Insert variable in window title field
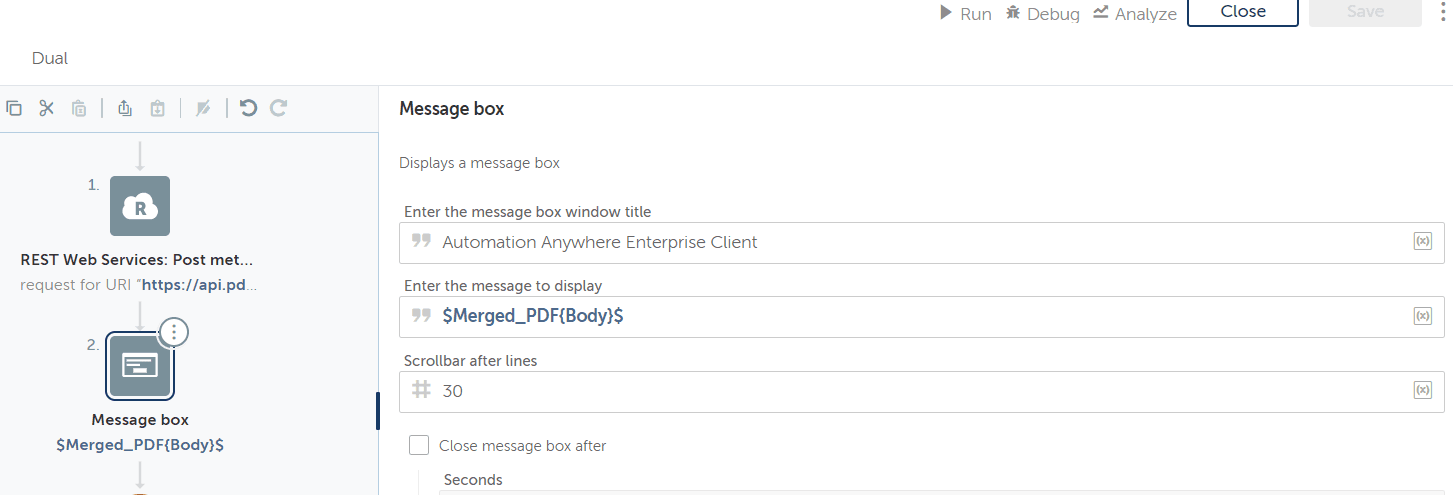The width and height of the screenshot is (1453, 495). tap(1423, 242)
